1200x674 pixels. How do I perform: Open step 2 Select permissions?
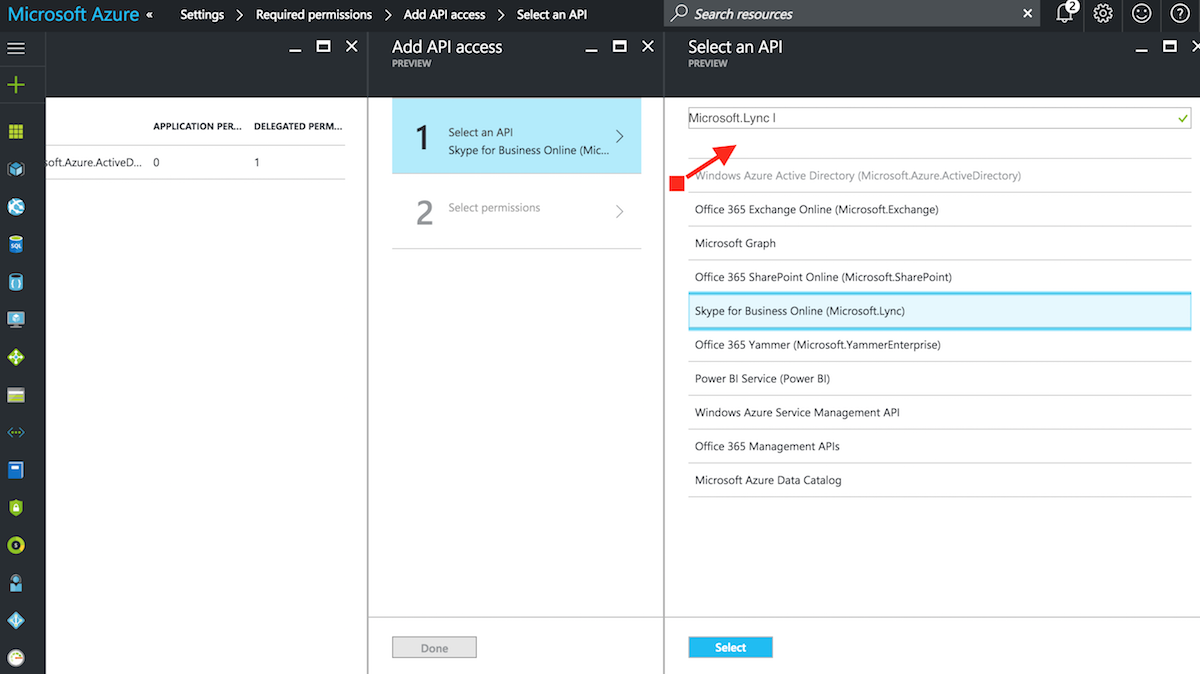point(516,211)
